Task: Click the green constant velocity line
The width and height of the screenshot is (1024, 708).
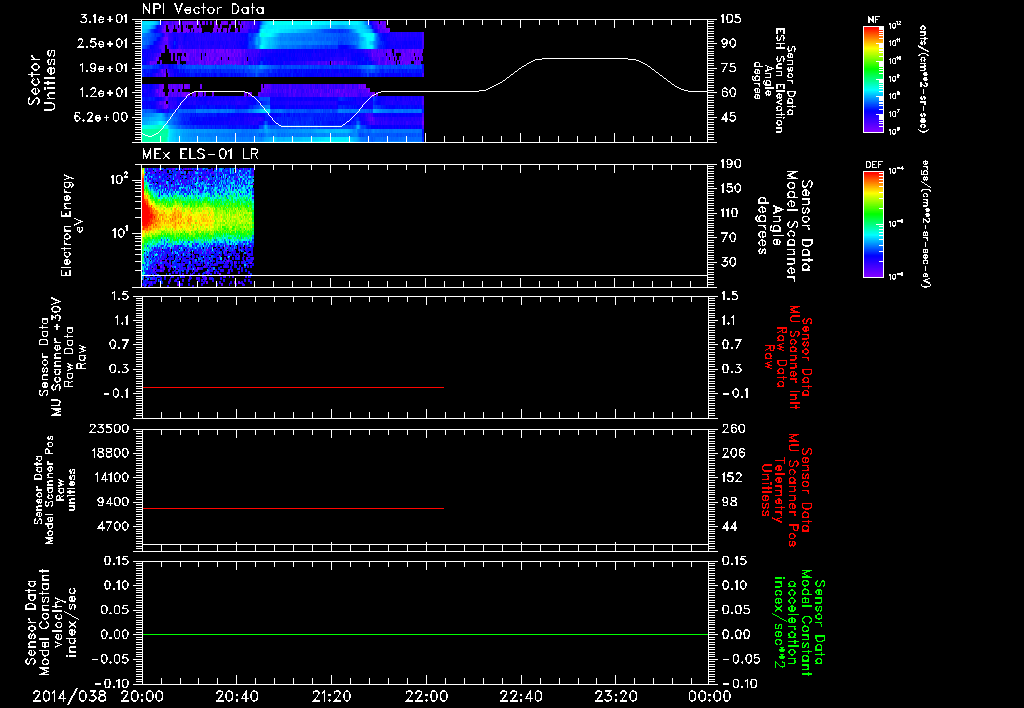Action: coord(425,634)
